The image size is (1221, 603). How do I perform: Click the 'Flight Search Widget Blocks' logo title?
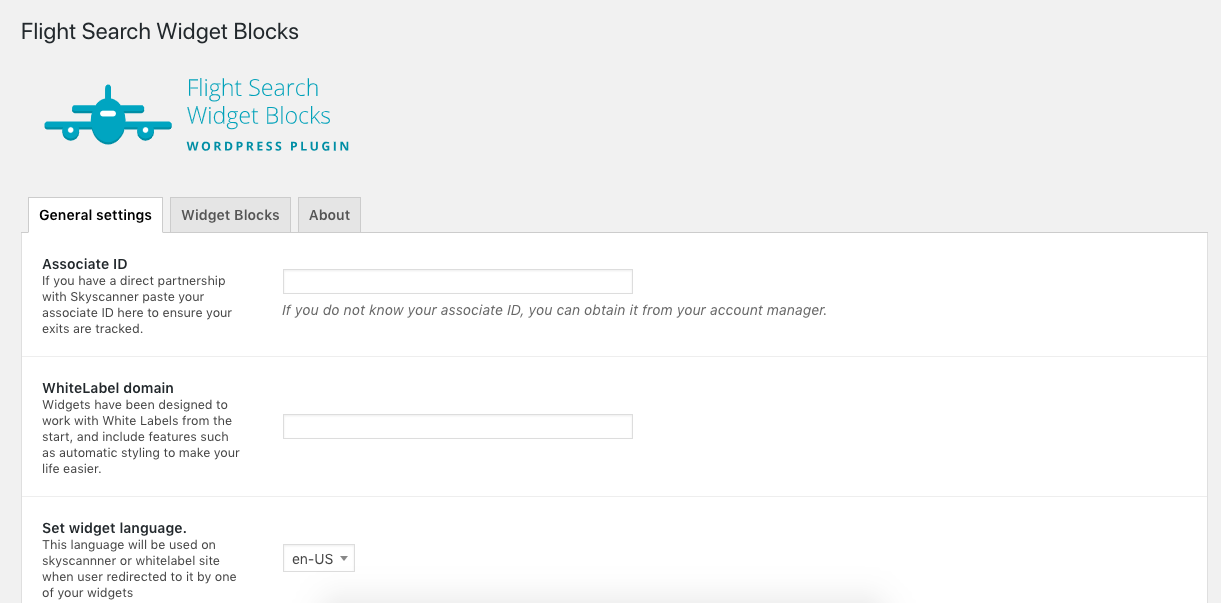point(259,102)
